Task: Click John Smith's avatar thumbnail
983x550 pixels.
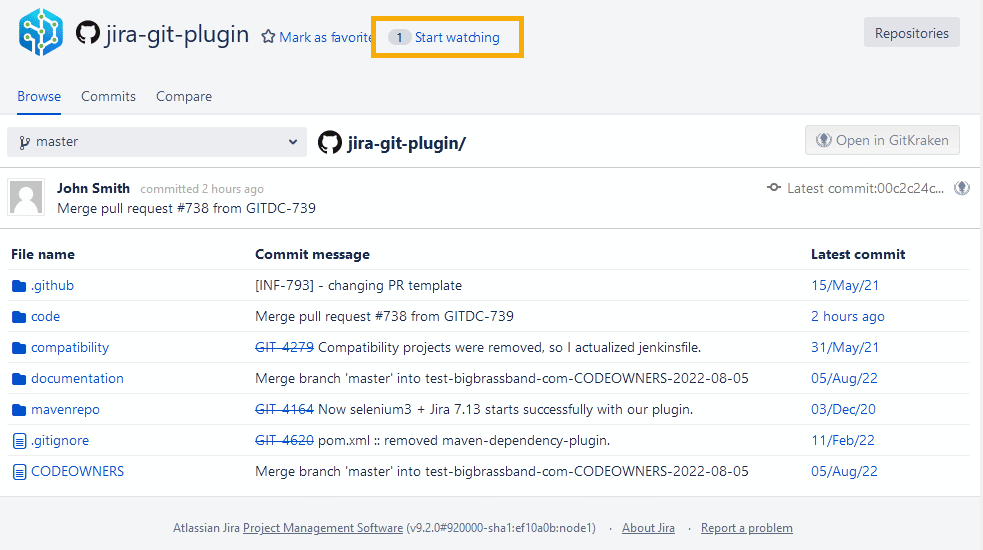Action: 26,197
